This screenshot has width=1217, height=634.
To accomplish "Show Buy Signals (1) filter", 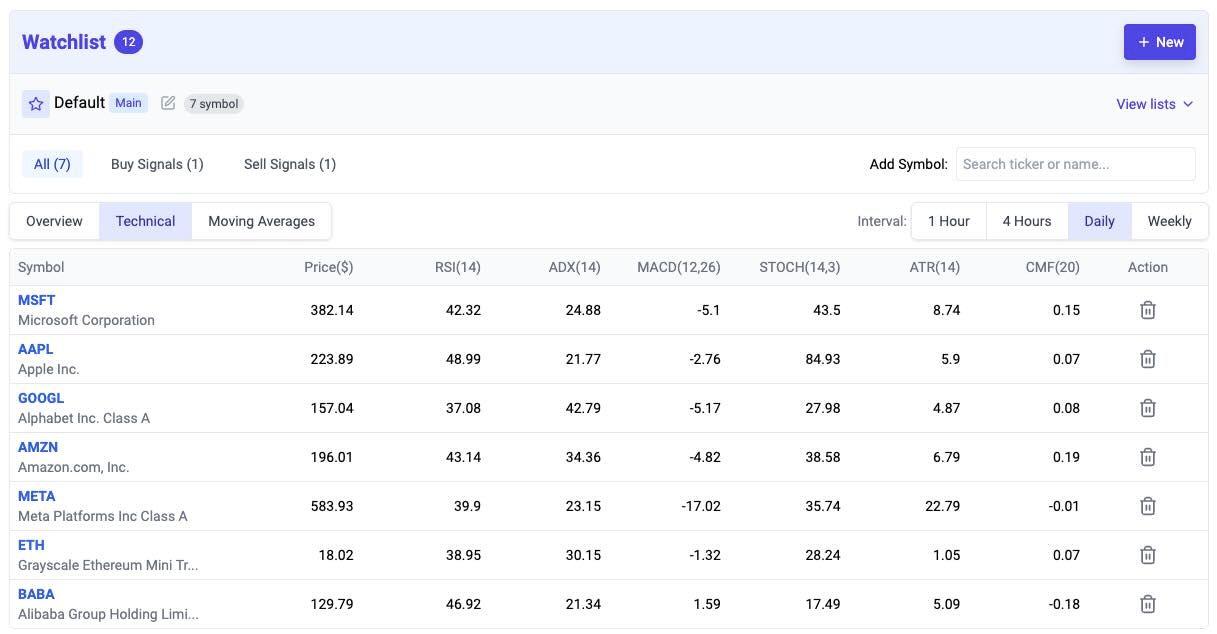I will coord(157,164).
